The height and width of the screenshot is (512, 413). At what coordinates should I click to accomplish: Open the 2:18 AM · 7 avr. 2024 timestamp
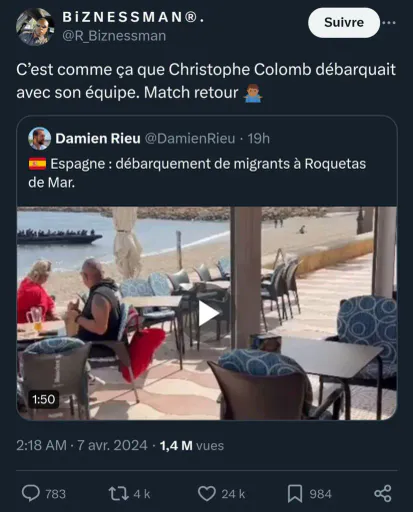[x=82, y=445]
